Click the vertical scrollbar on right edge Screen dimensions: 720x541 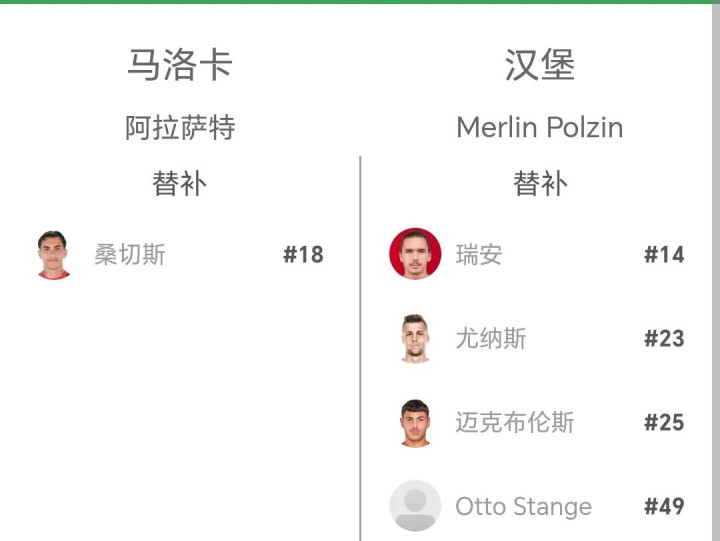[715, 270]
